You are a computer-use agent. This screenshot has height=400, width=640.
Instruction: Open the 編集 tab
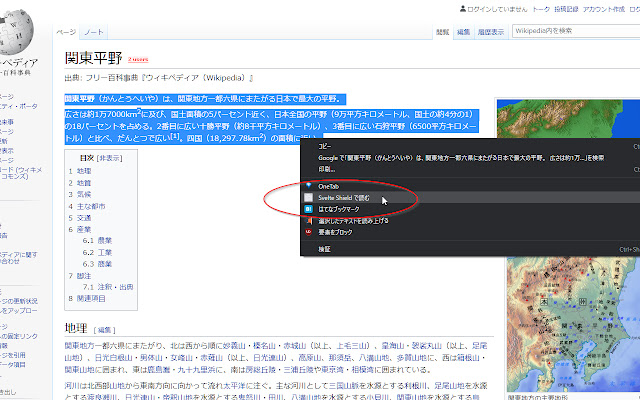click(463, 32)
